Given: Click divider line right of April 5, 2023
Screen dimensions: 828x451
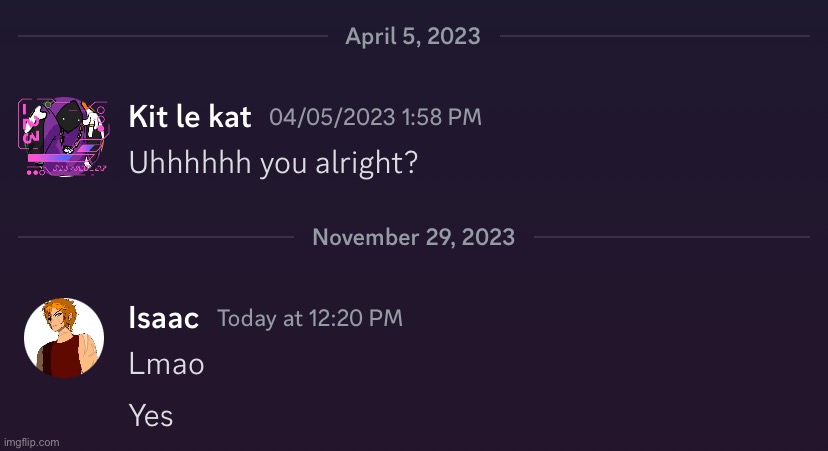Looking at the screenshot, I should click(x=654, y=37).
